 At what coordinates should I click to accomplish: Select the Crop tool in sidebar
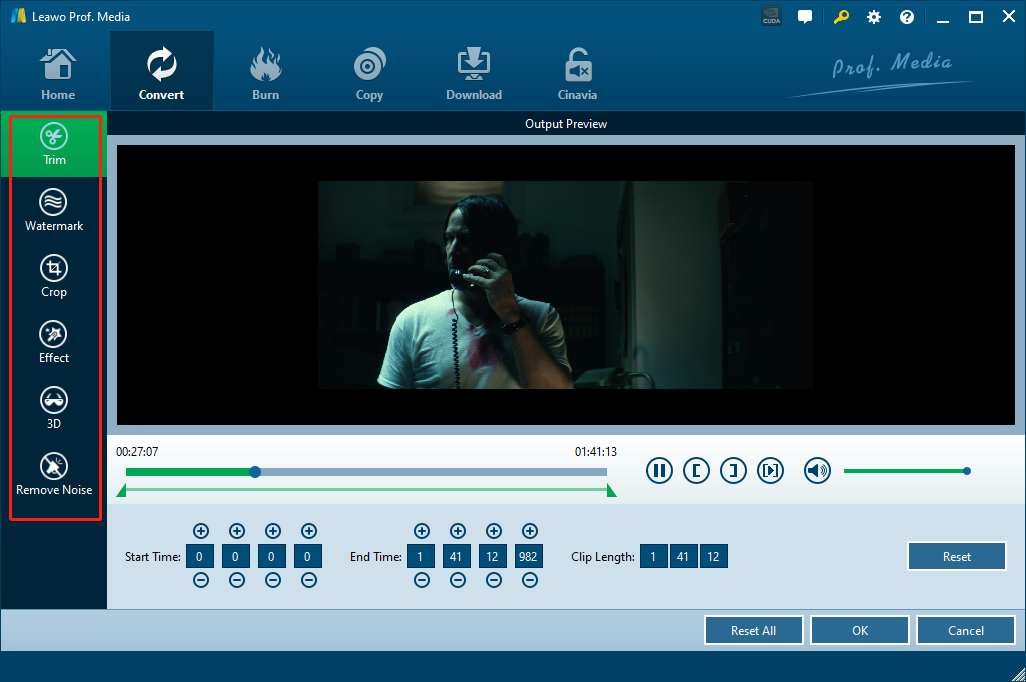54,277
